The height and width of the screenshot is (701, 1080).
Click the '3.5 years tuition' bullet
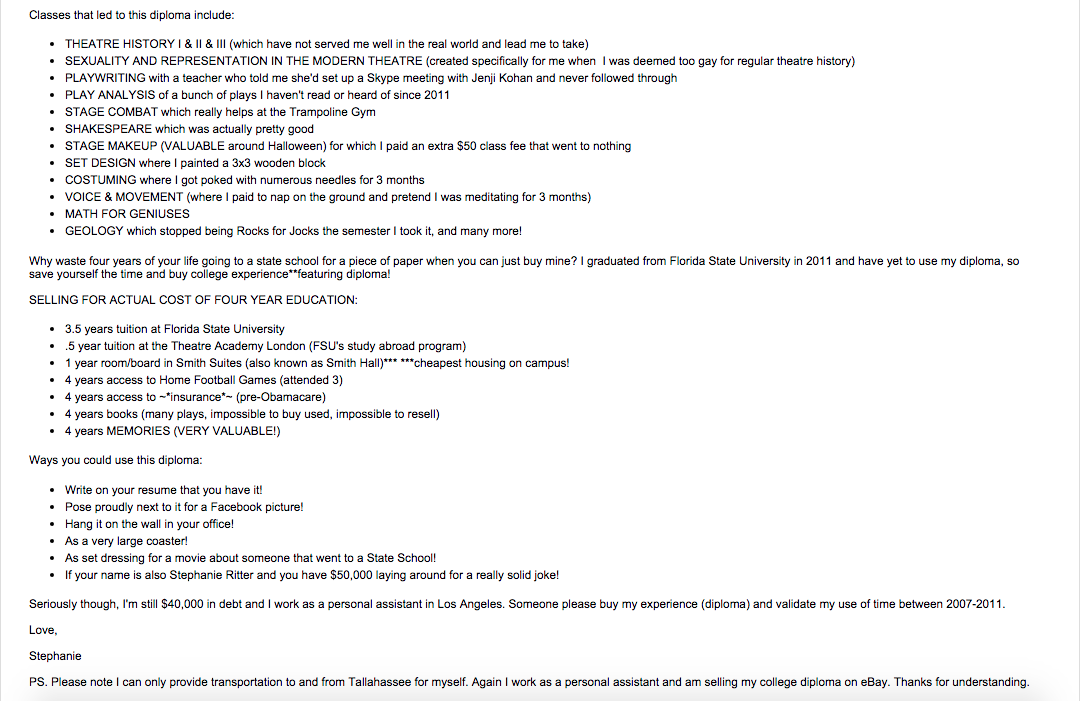tap(174, 329)
